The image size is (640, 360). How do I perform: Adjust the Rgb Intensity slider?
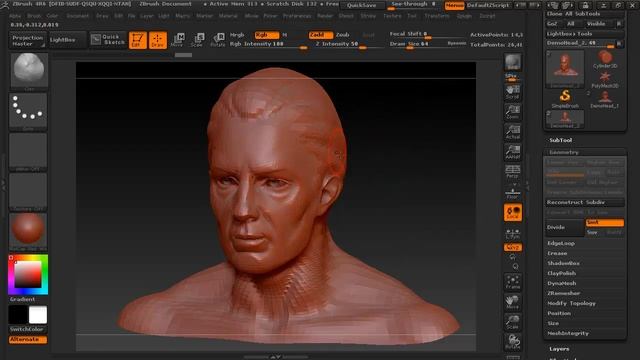269,44
